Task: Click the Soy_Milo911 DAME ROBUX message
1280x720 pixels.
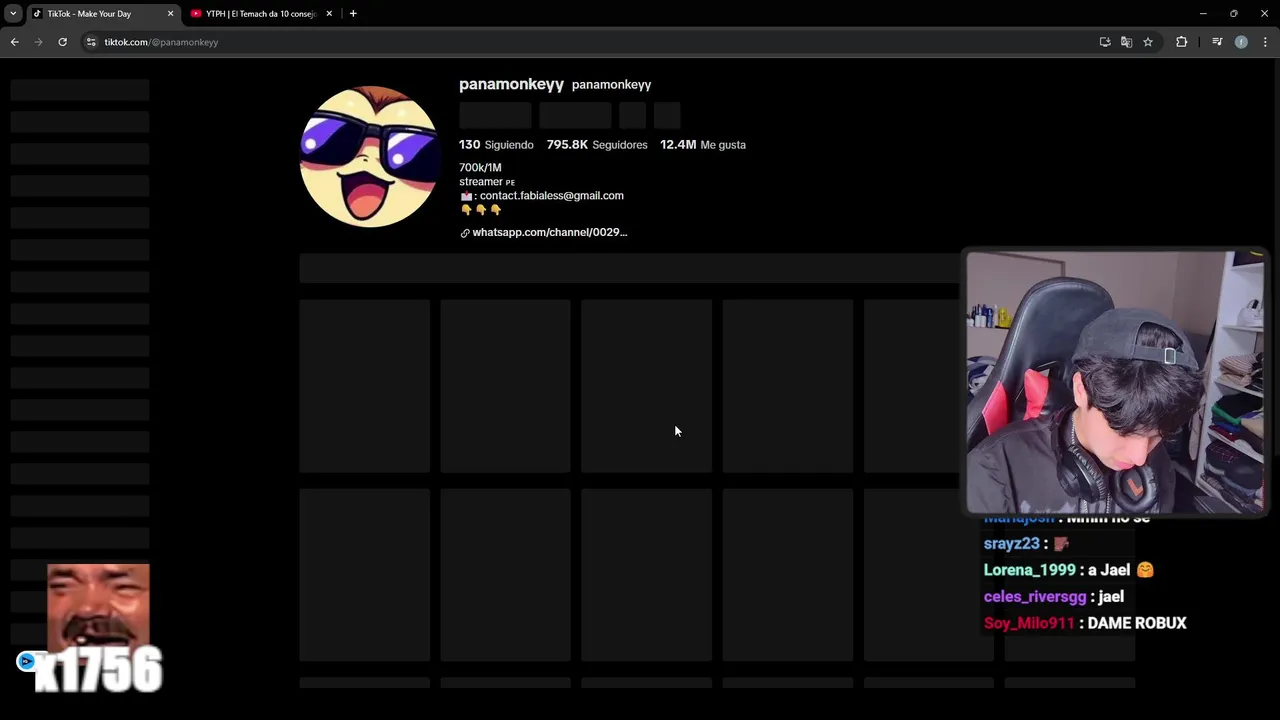Action: tap(1085, 623)
